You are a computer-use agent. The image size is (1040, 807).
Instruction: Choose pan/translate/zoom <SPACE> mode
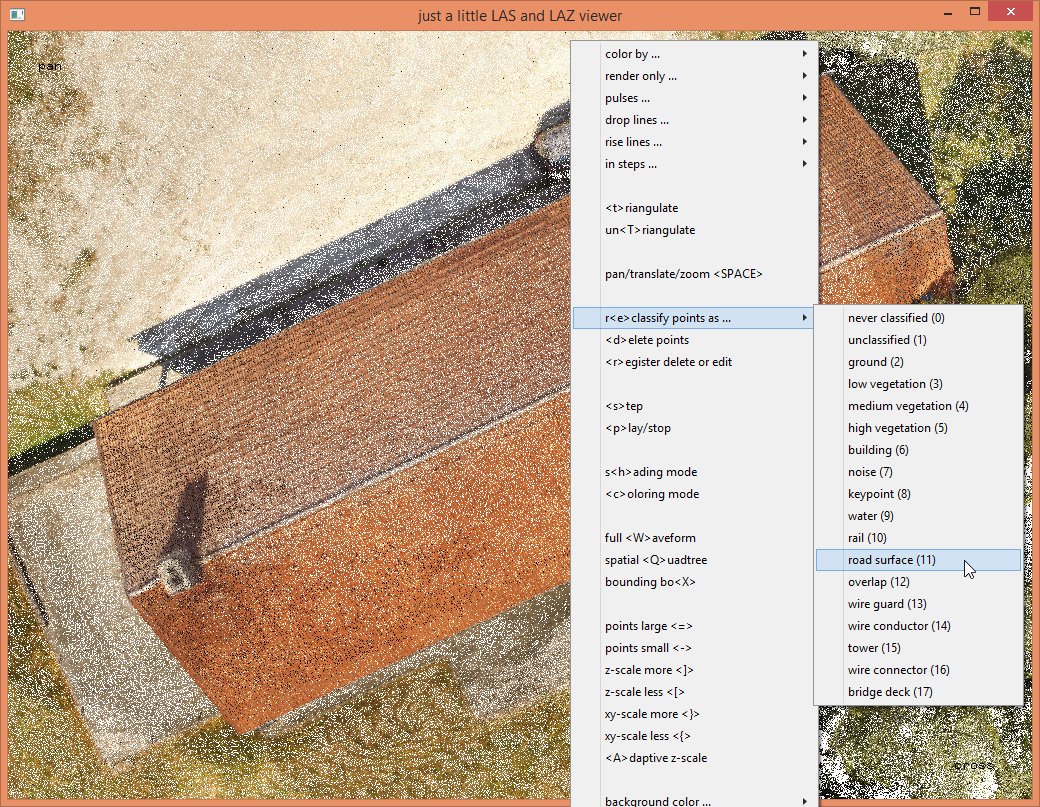point(684,274)
